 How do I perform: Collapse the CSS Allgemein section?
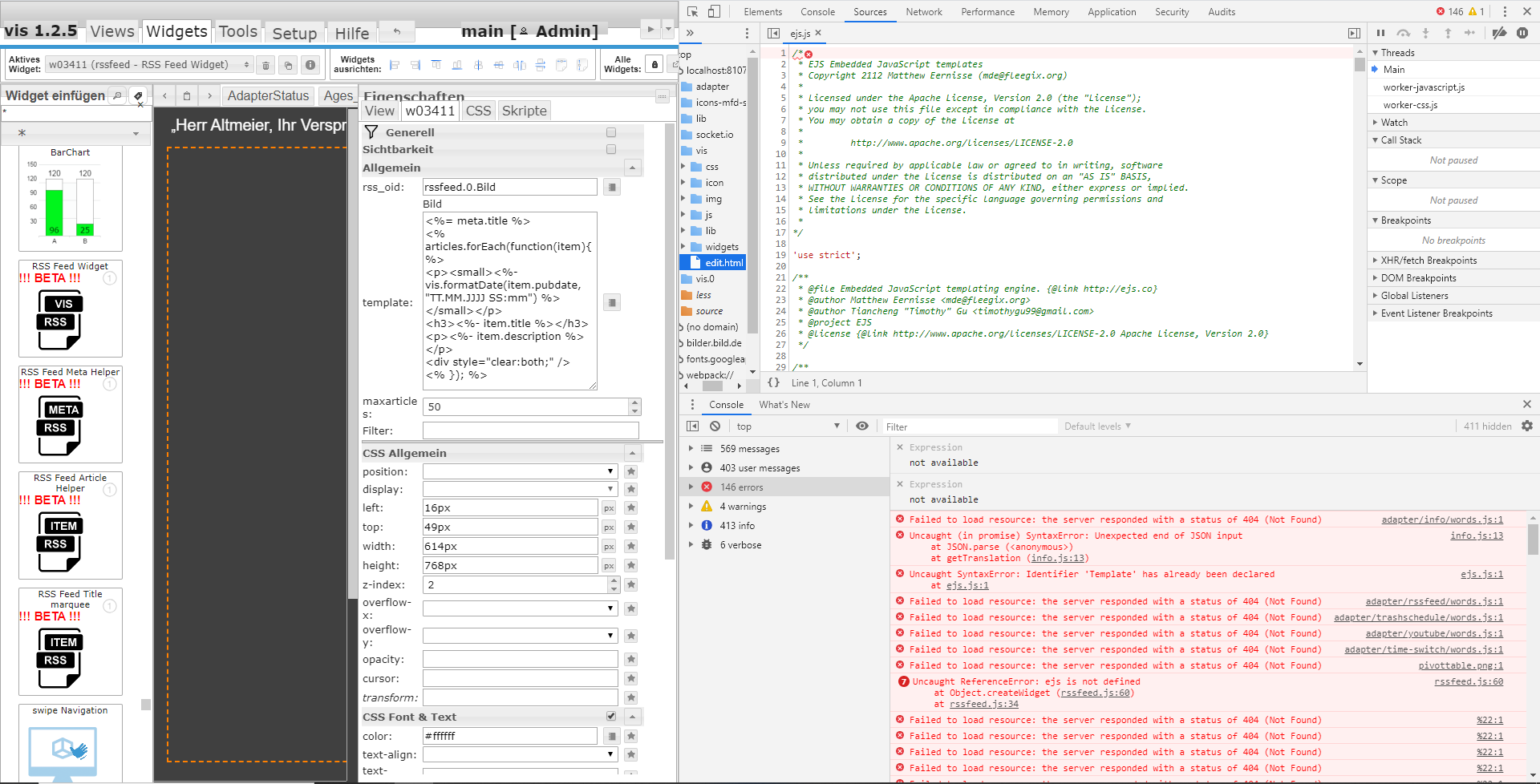pos(632,453)
